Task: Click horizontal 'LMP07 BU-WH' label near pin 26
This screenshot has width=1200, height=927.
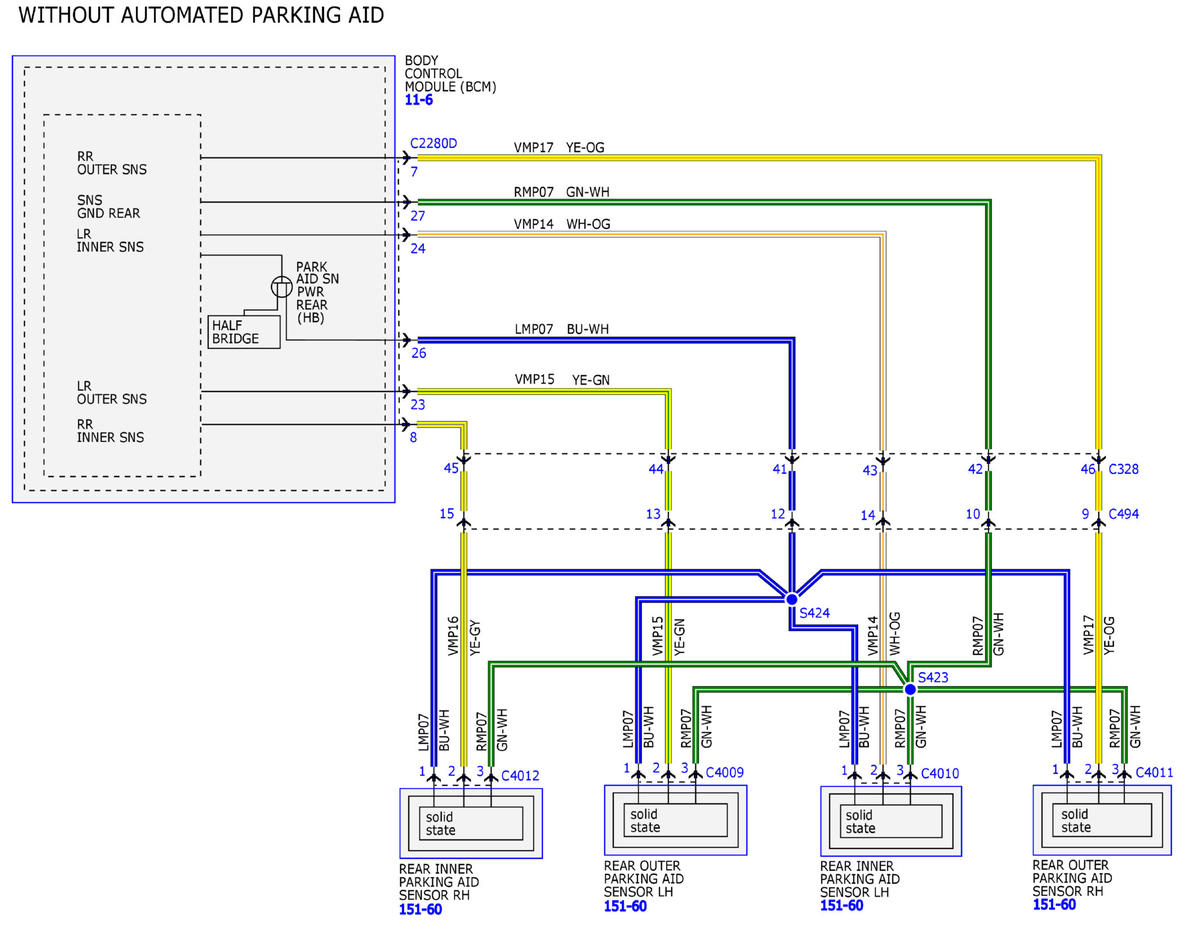Action: (x=561, y=329)
